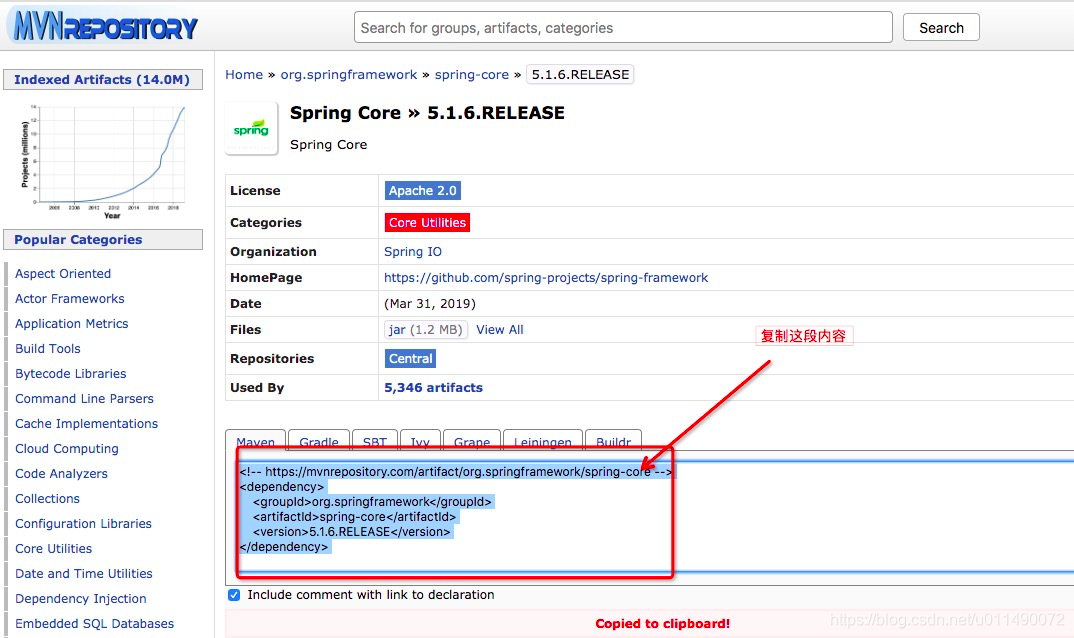Open the Date and Time Utilities category
Viewport: 1074px width, 638px height.
pyautogui.click(x=84, y=574)
